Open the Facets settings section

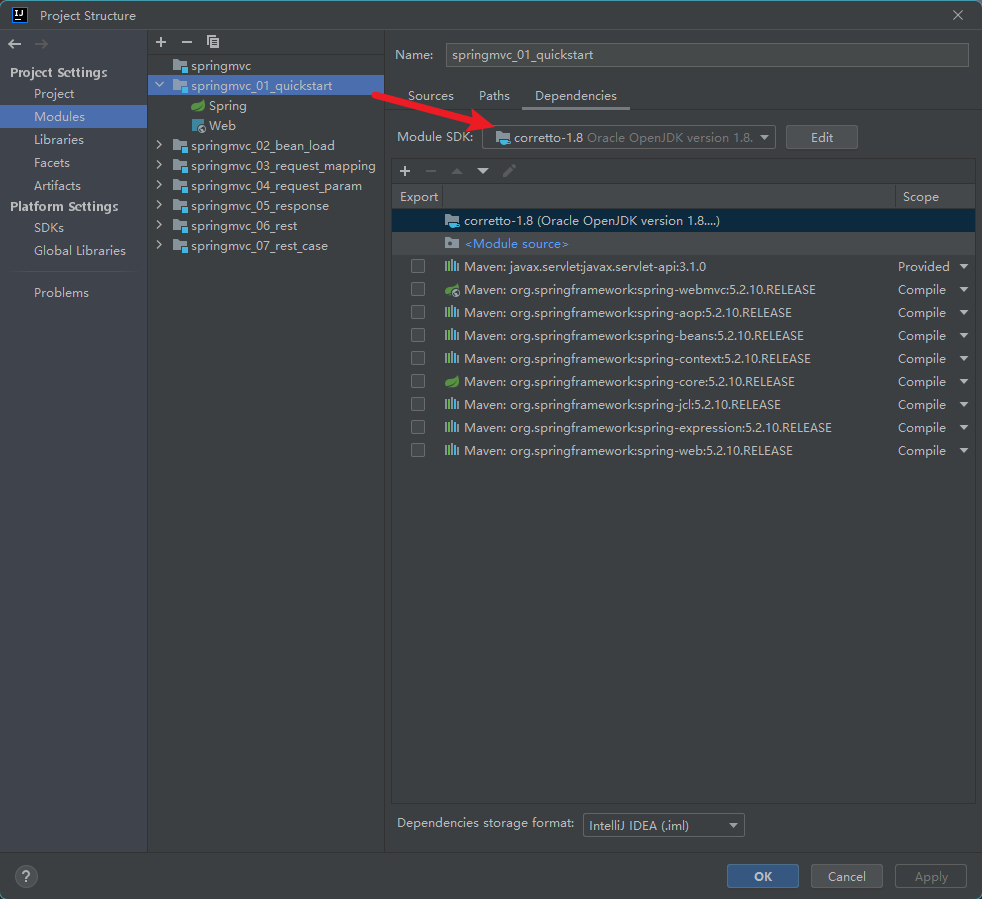(x=52, y=163)
